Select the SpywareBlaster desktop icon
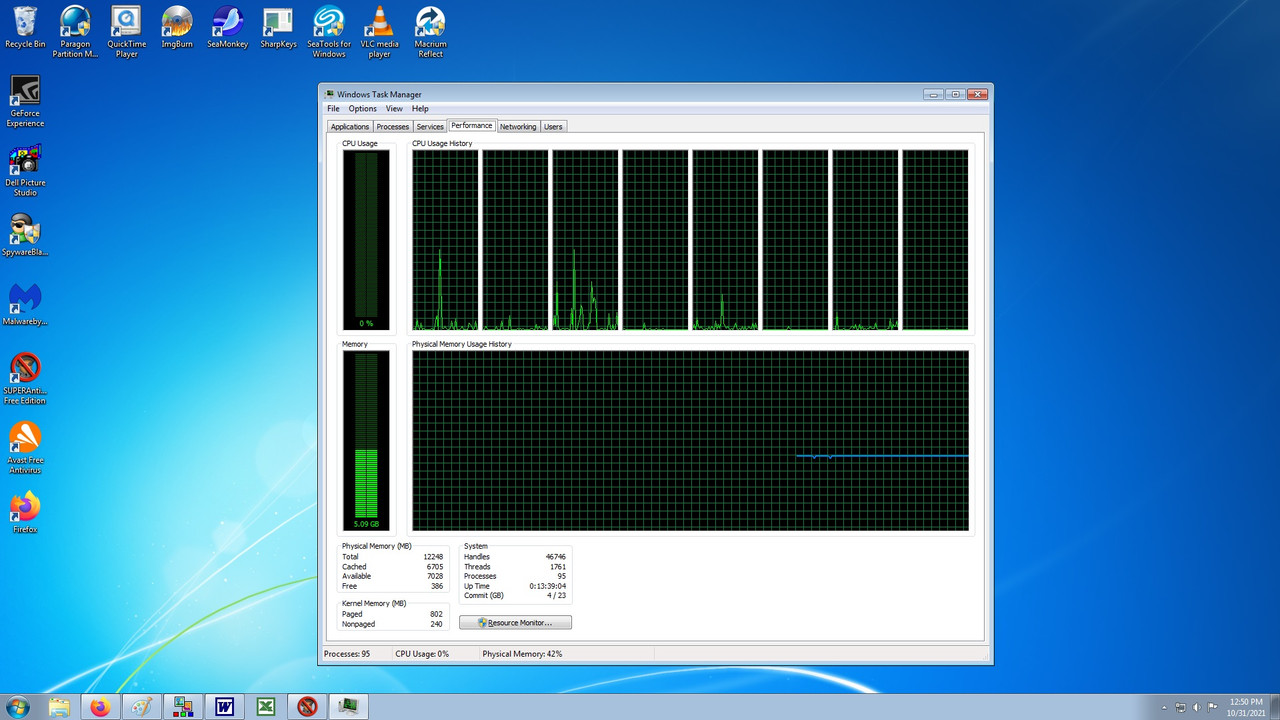The height and width of the screenshot is (720, 1280). 25,235
